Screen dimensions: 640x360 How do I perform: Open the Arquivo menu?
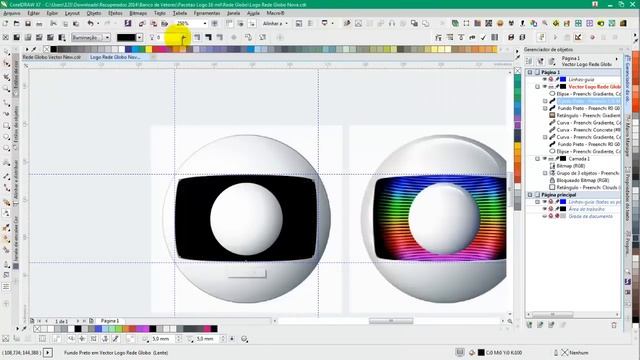coord(11,13)
